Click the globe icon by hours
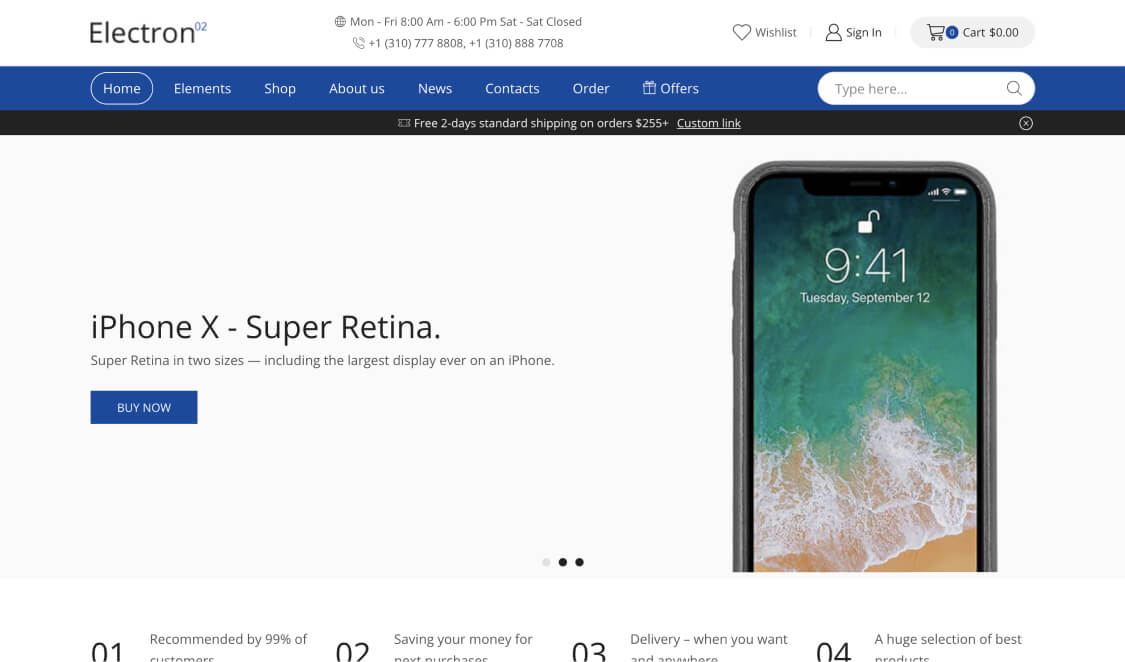Image resolution: width=1125 pixels, height=662 pixels. [x=340, y=22]
